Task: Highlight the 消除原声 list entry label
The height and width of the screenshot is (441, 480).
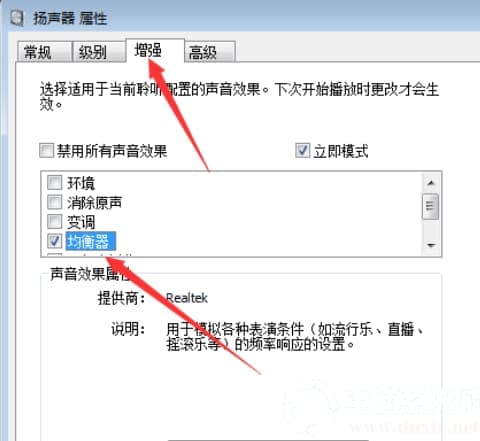Action: (x=95, y=202)
